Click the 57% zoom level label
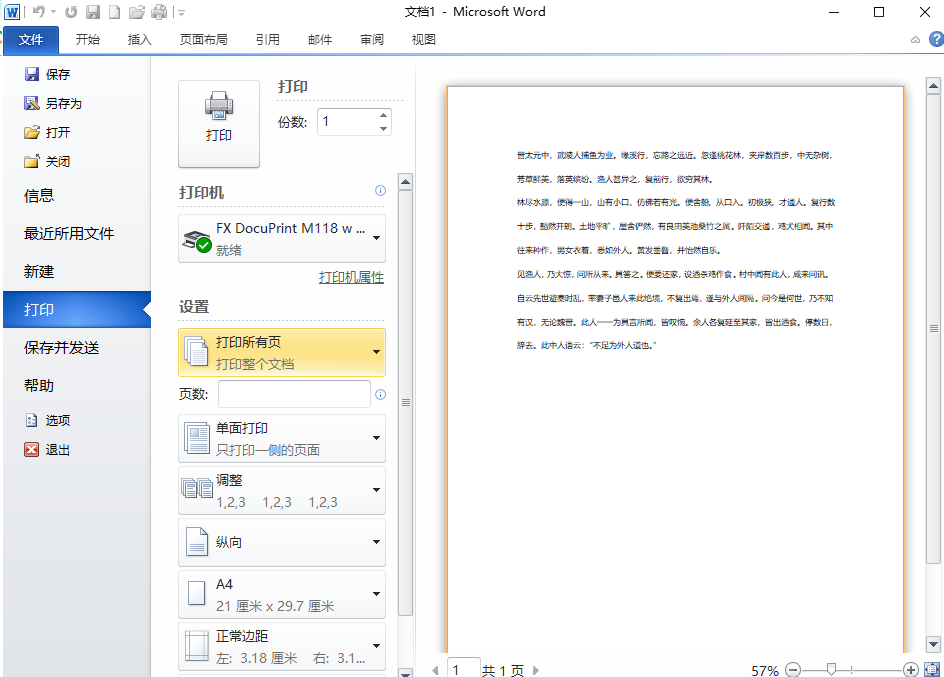 (x=765, y=670)
